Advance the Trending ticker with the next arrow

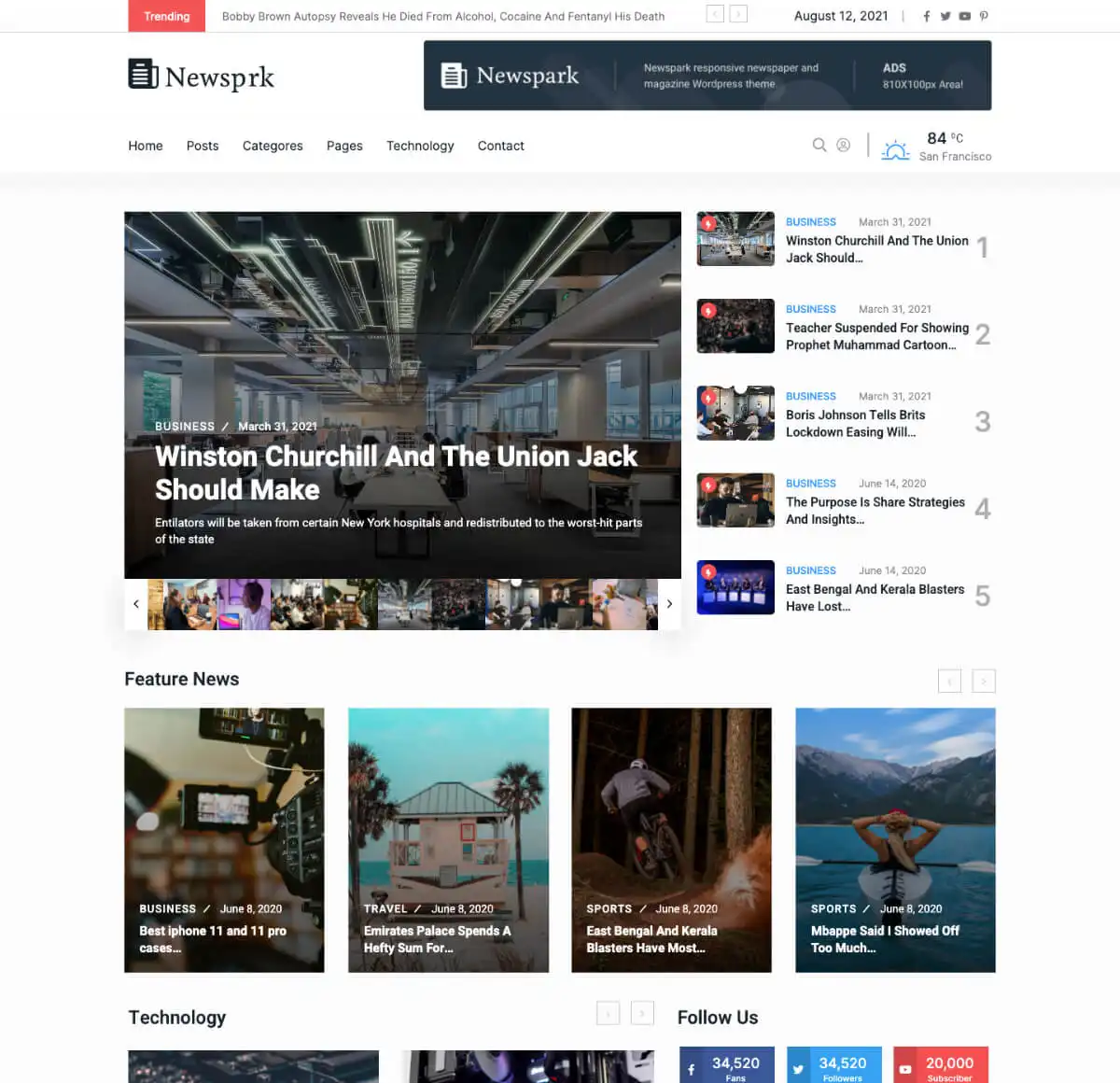point(738,14)
